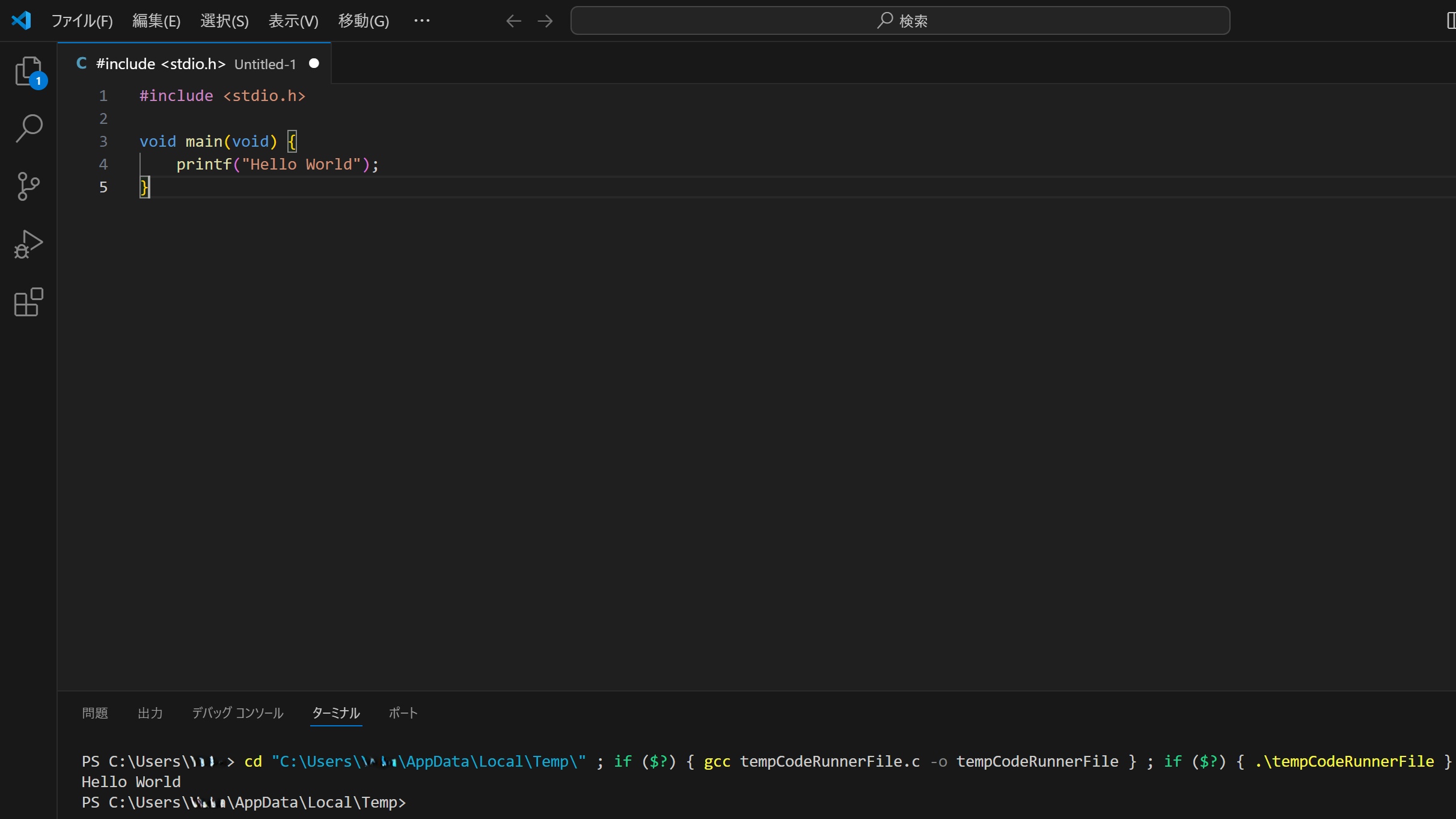This screenshot has width=1456, height=819.
Task: Click the terminal prompt ending in Temp>
Action: (x=243, y=802)
